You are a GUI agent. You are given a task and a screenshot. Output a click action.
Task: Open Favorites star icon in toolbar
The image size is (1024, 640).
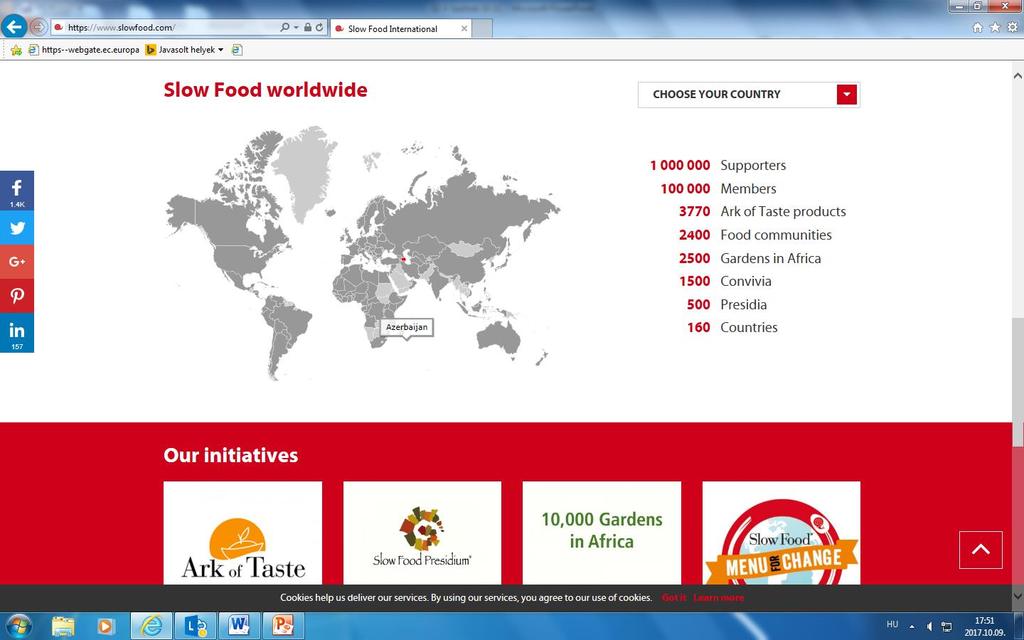(995, 27)
